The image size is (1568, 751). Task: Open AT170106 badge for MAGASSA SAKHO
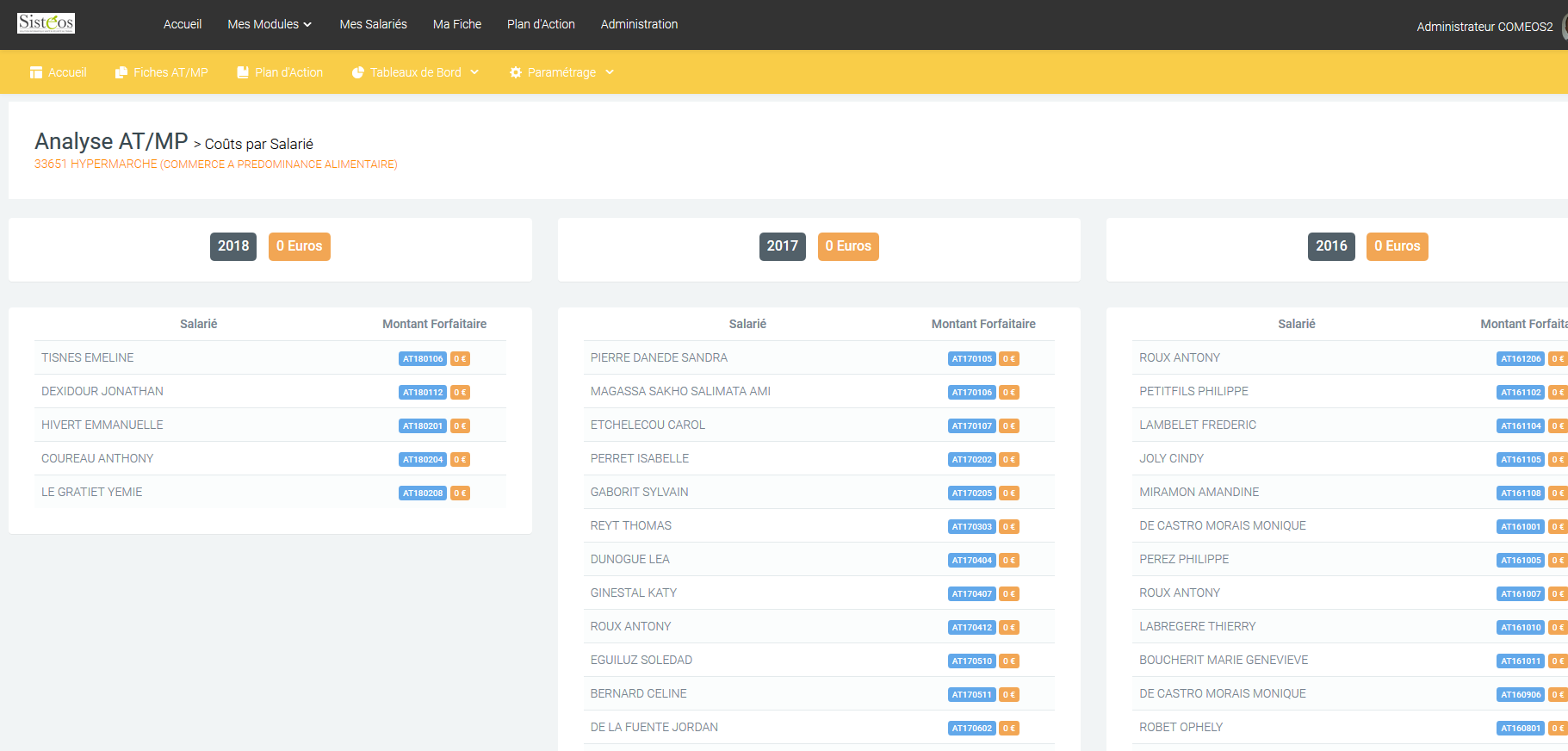972,393
